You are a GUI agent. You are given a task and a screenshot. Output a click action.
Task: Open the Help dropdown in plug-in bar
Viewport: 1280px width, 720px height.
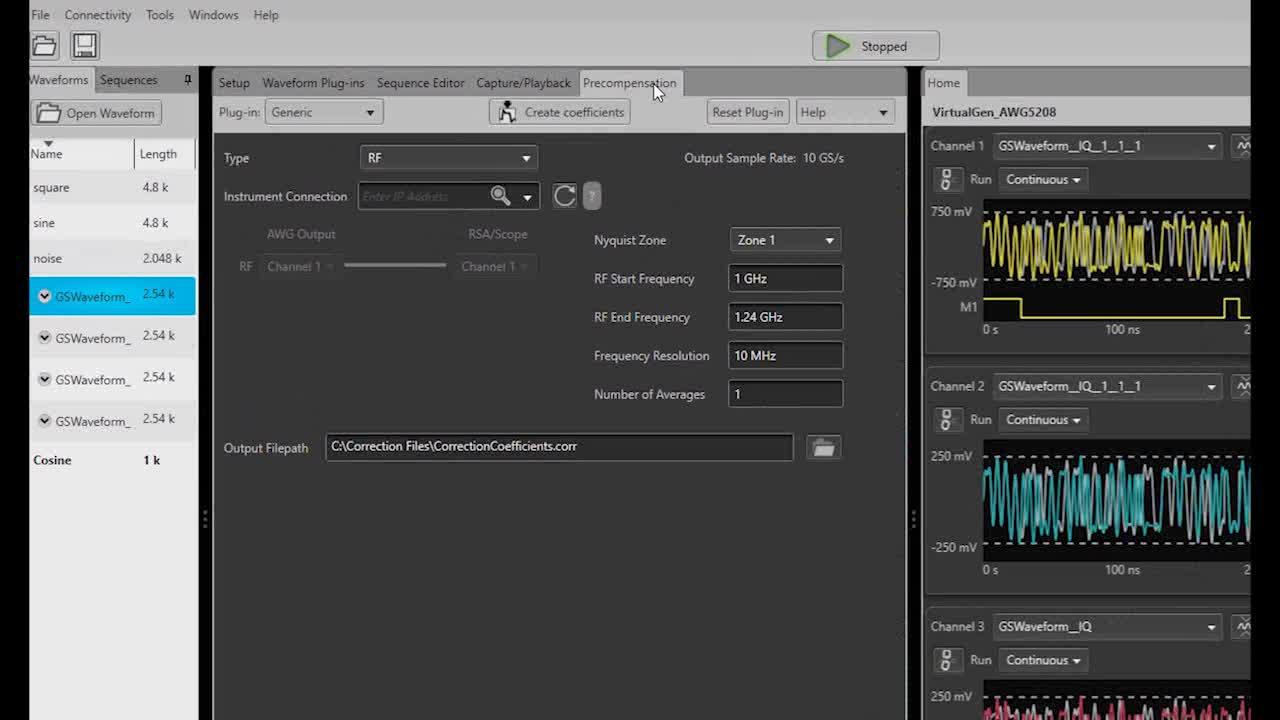(844, 112)
